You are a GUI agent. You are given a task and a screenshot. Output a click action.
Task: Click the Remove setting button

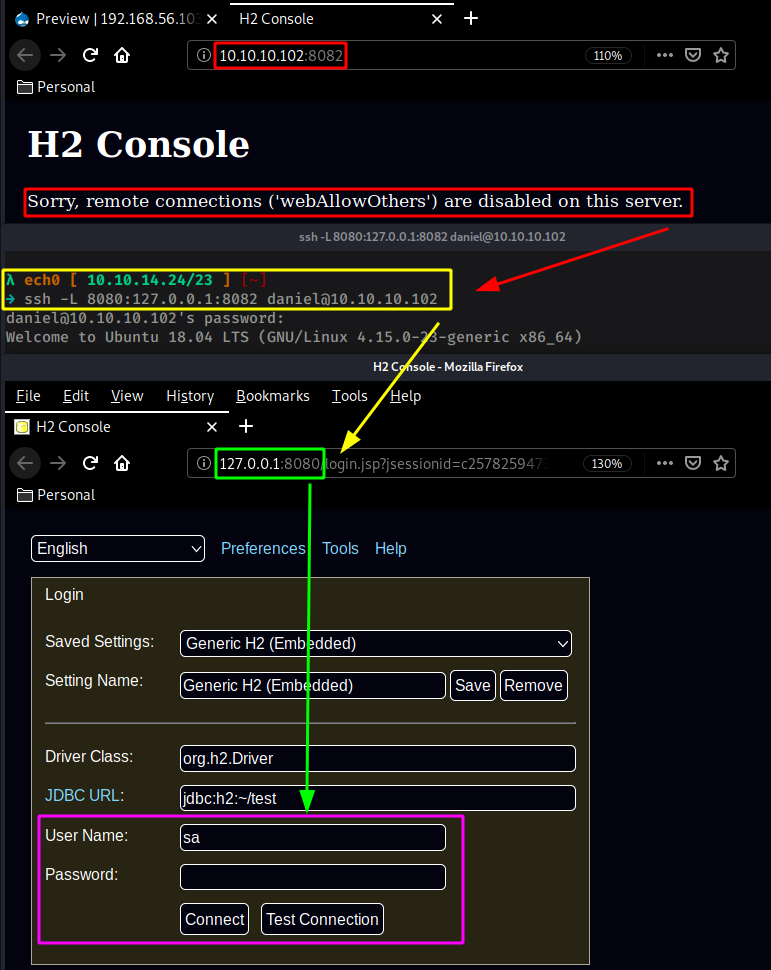tap(533, 685)
